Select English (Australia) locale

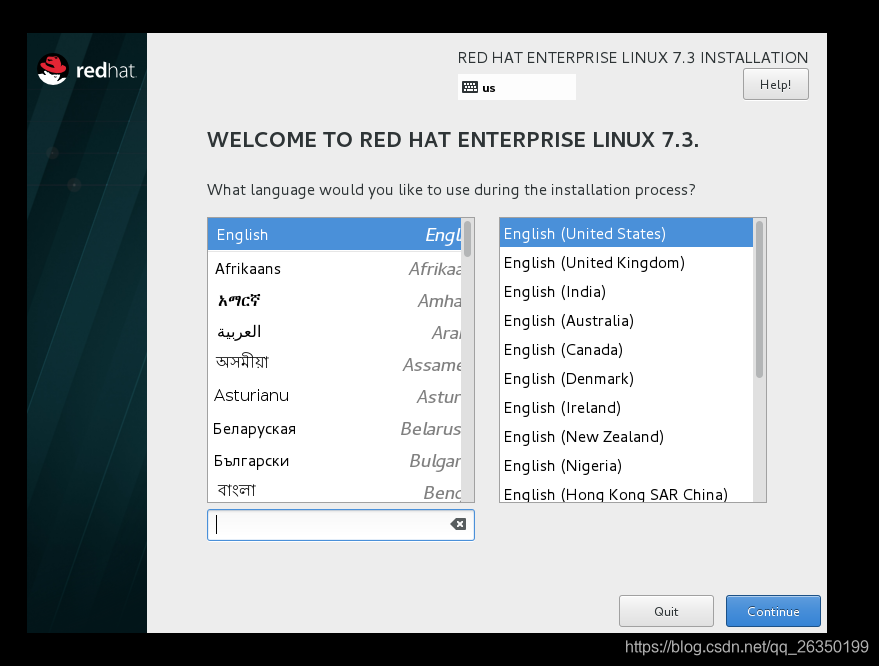[x=626, y=321]
